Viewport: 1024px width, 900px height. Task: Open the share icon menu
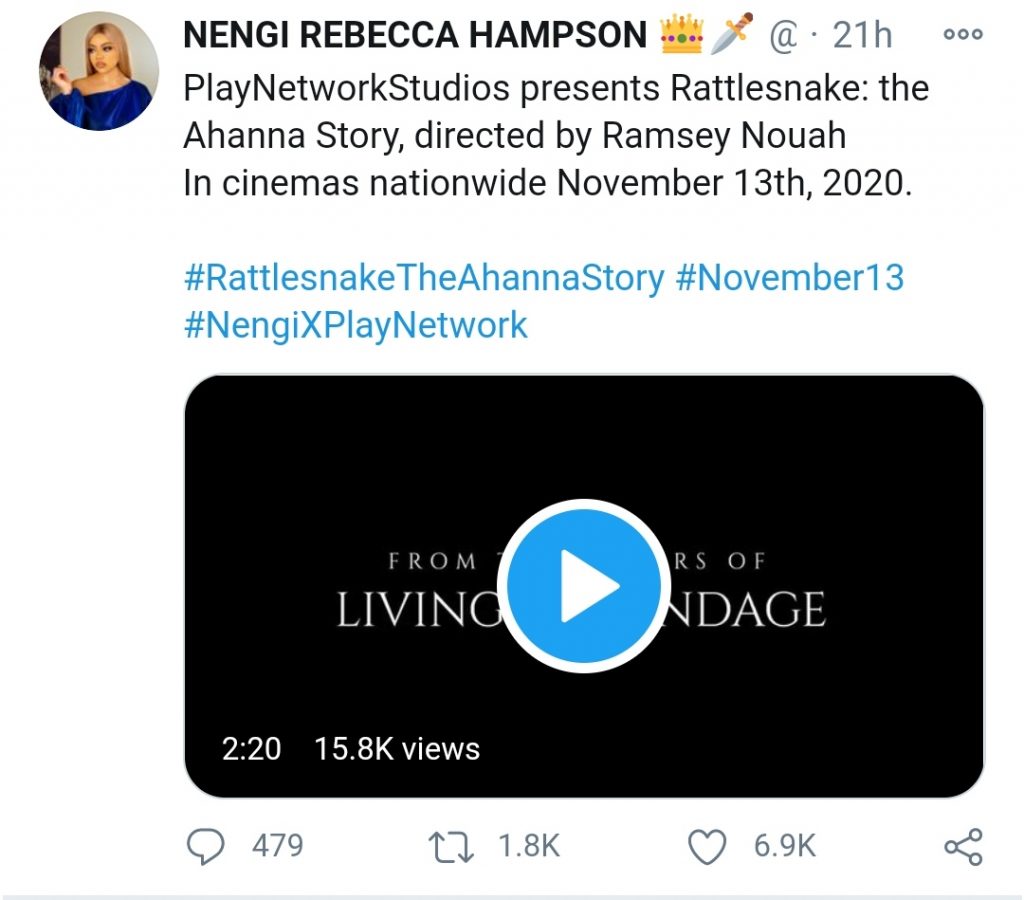[x=963, y=846]
